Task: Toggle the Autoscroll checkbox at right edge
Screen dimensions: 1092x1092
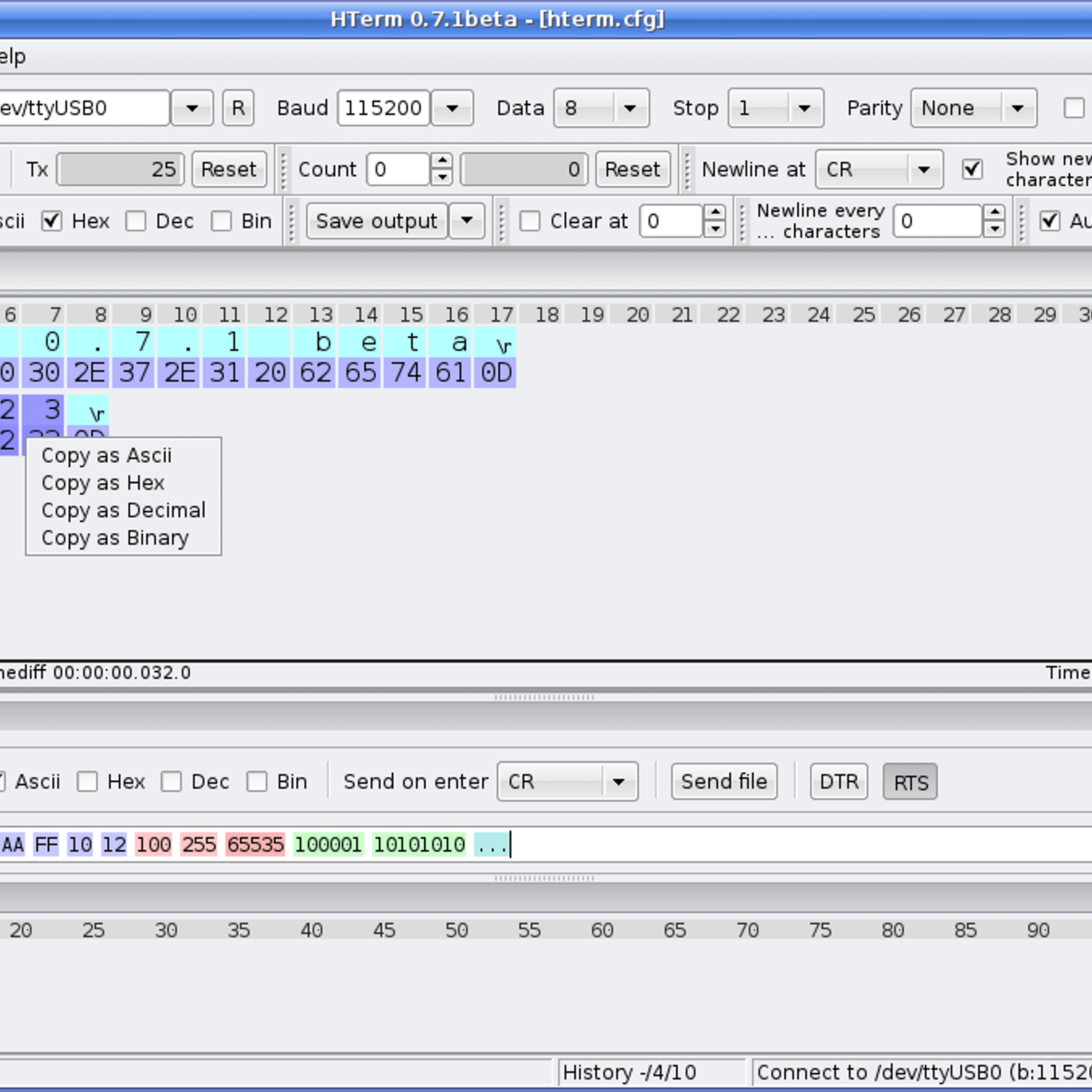Action: (x=1050, y=221)
